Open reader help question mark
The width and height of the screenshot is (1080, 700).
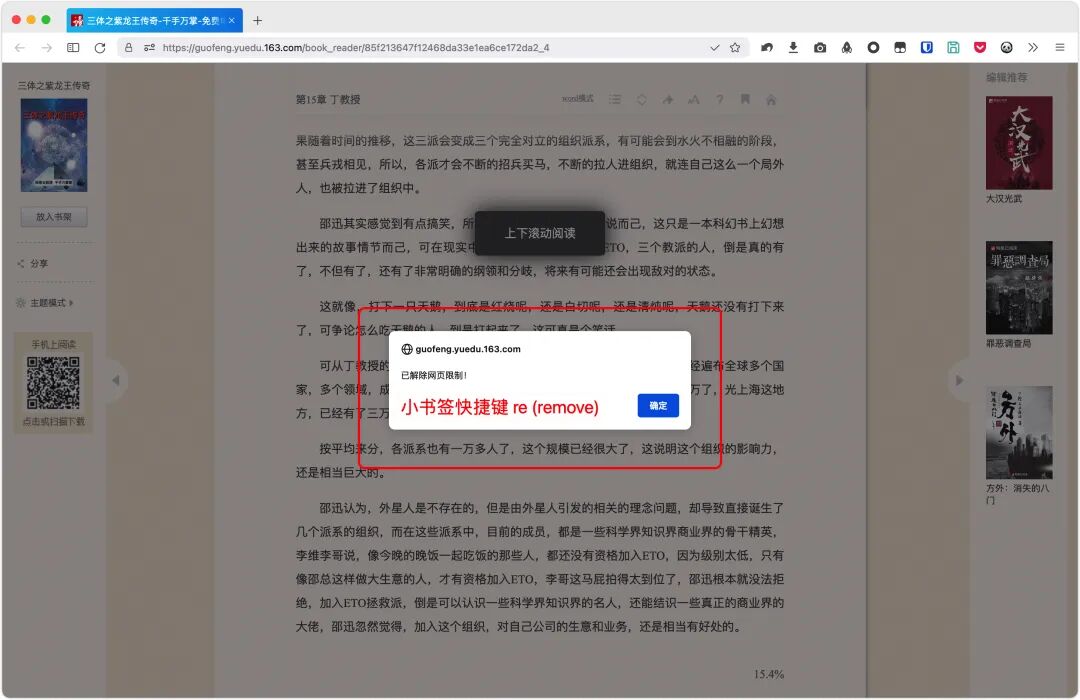719,100
